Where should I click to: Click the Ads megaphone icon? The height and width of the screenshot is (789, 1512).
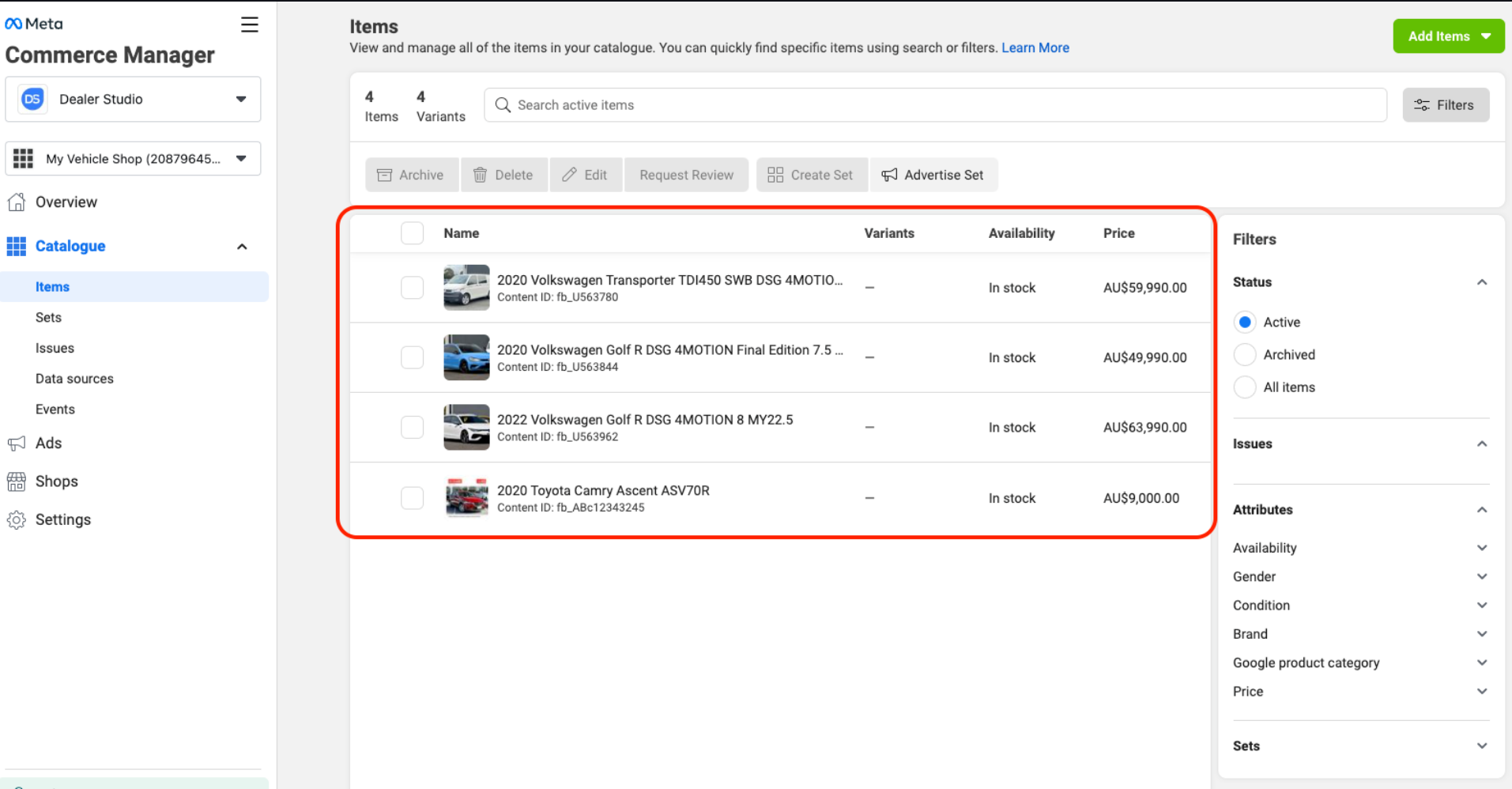coord(16,443)
